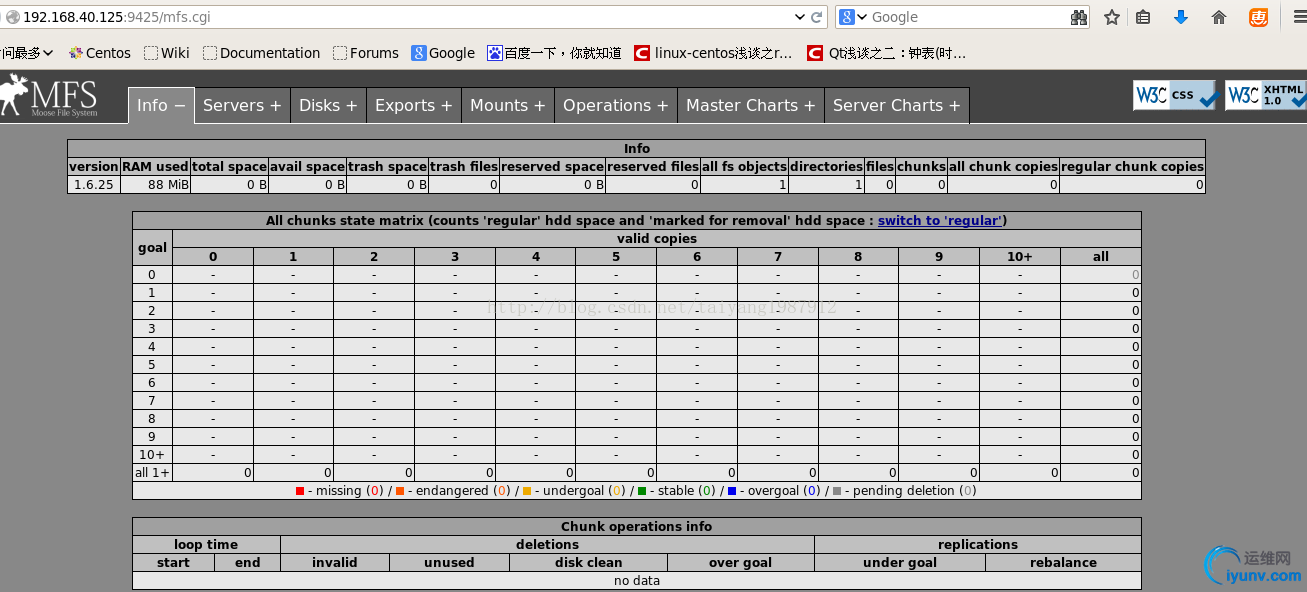Image resolution: width=1307 pixels, height=592 pixels.
Task: Click the green stable legend square
Action: pyautogui.click(x=641, y=491)
